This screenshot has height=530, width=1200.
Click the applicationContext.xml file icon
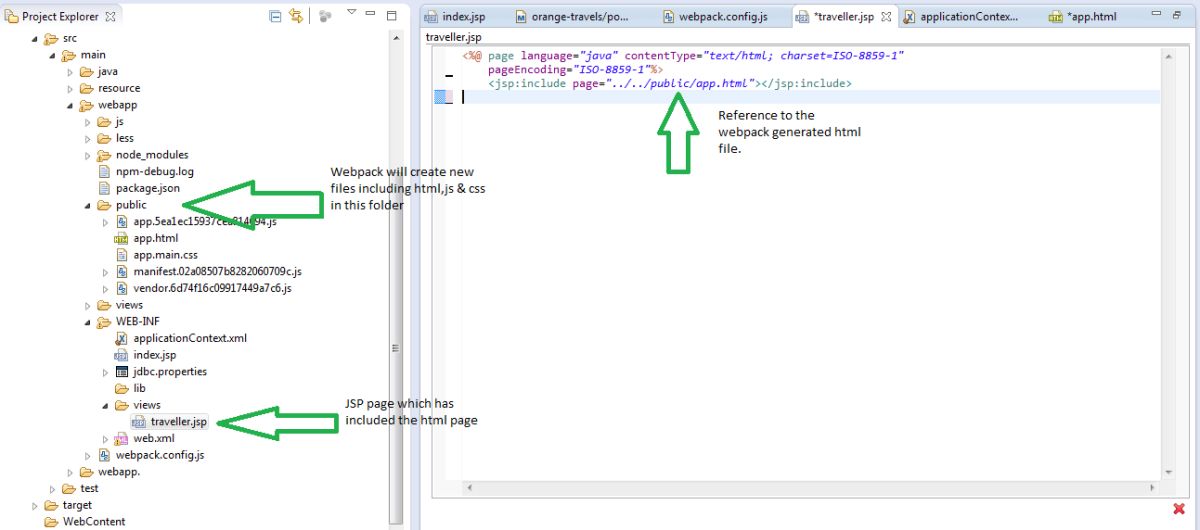(x=122, y=338)
